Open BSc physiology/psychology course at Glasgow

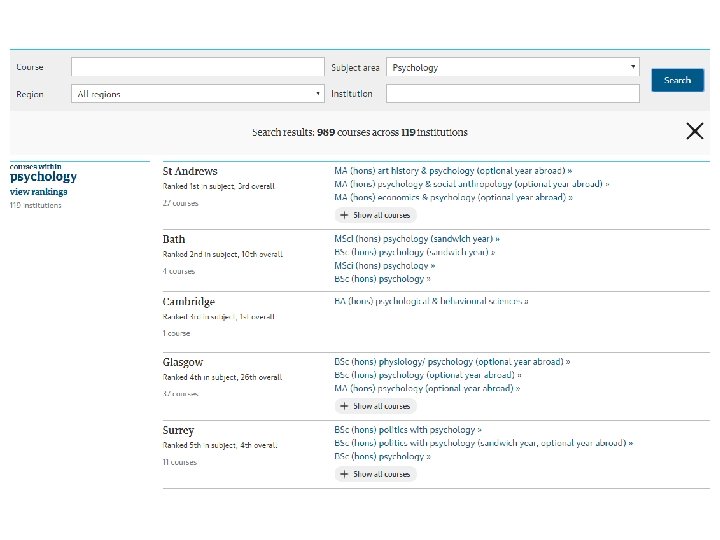(x=451, y=362)
